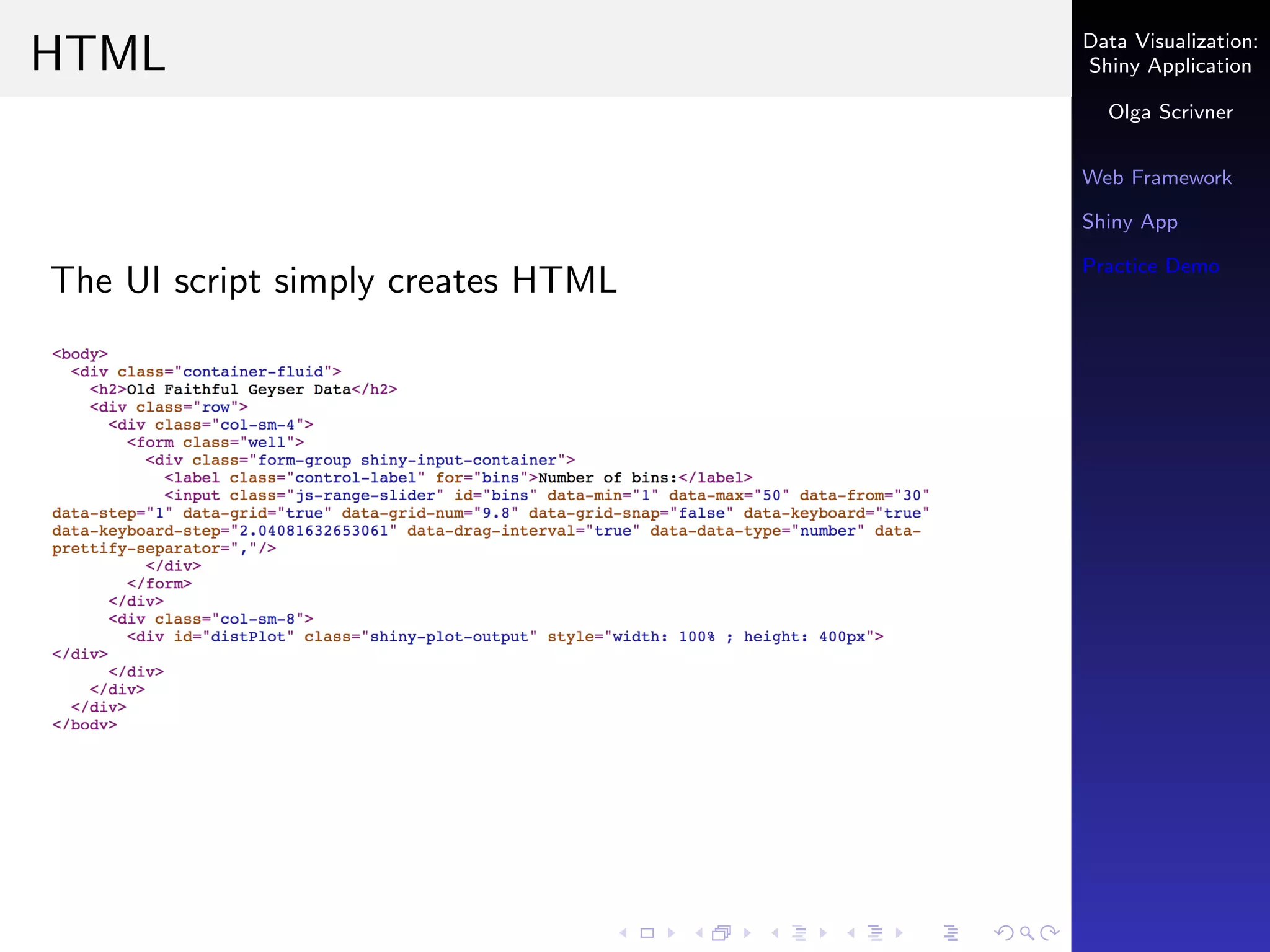Screen dimensions: 1270x952
Task: Click the distPlot div line
Action: click(x=505, y=637)
